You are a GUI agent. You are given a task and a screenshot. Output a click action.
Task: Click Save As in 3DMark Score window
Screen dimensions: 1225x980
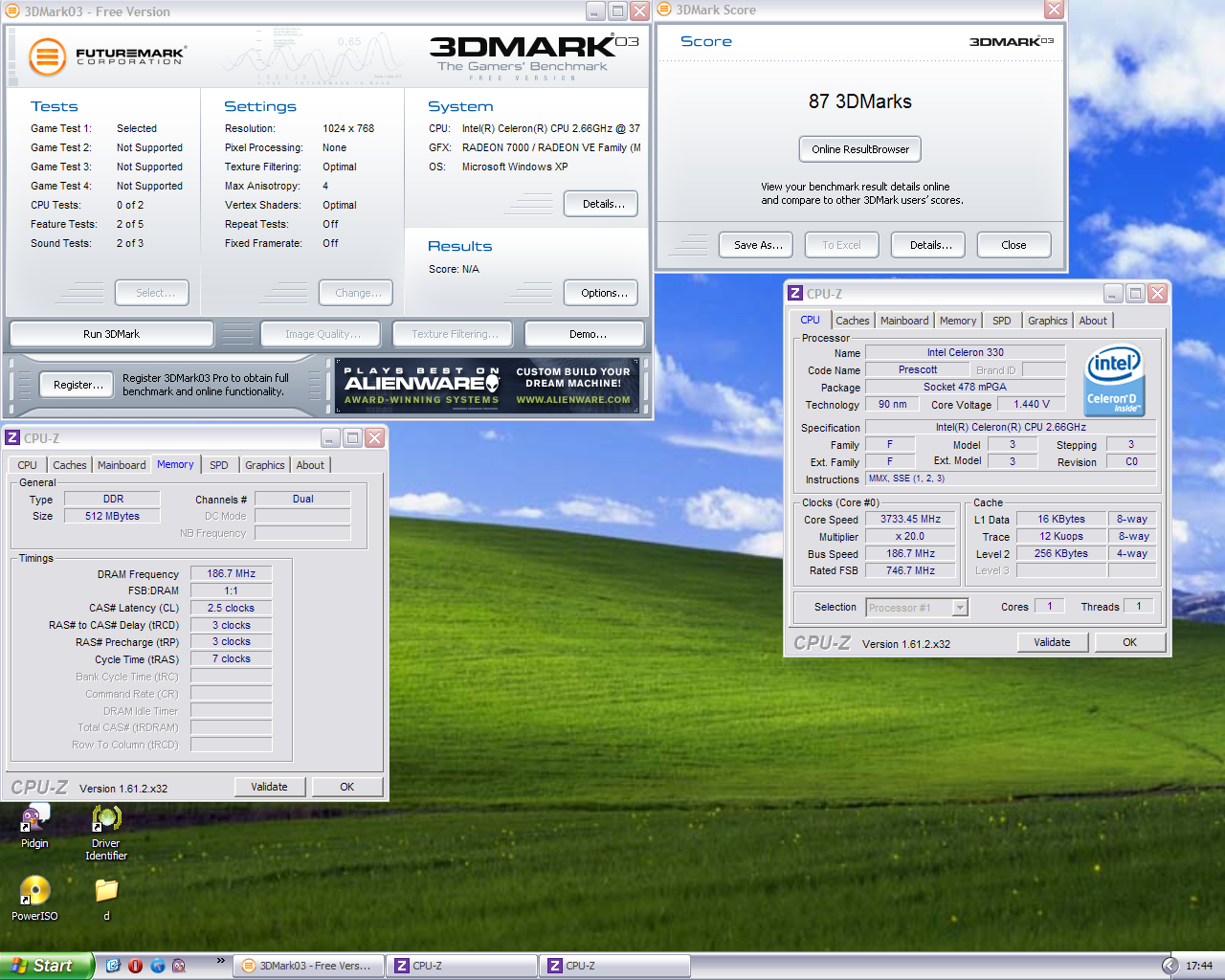758,245
